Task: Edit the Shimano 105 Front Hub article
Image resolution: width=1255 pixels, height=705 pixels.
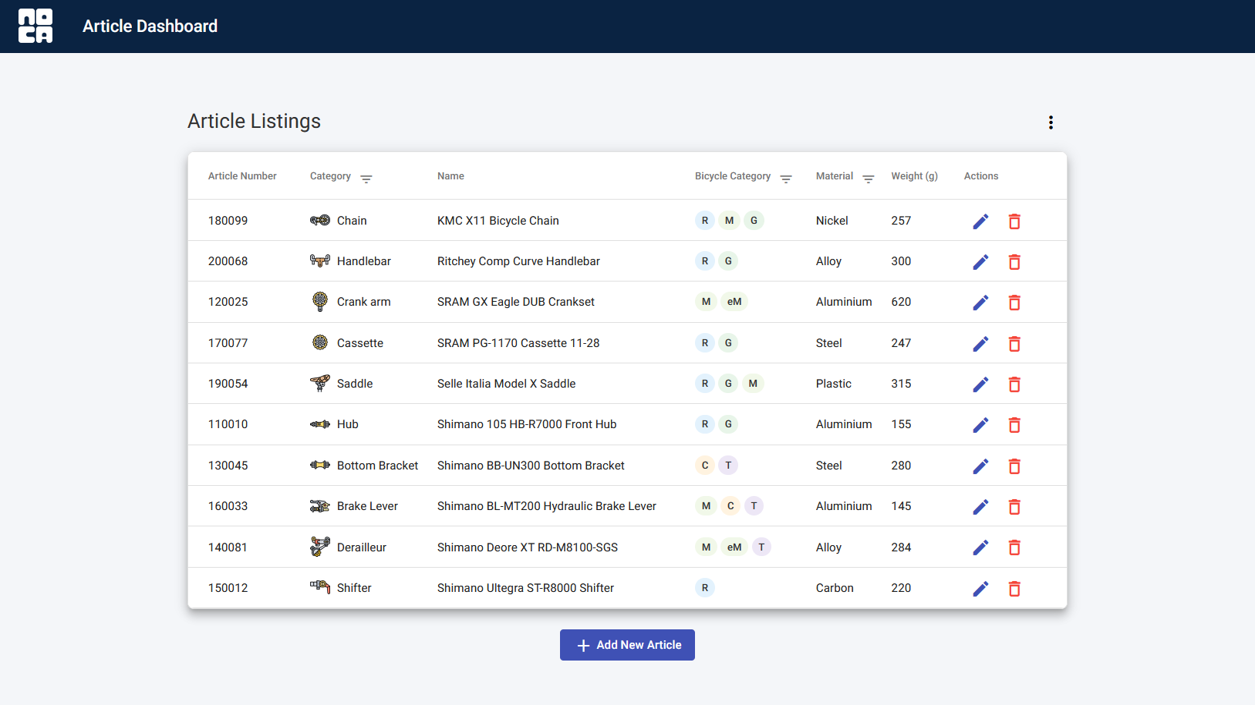Action: pyautogui.click(x=980, y=425)
